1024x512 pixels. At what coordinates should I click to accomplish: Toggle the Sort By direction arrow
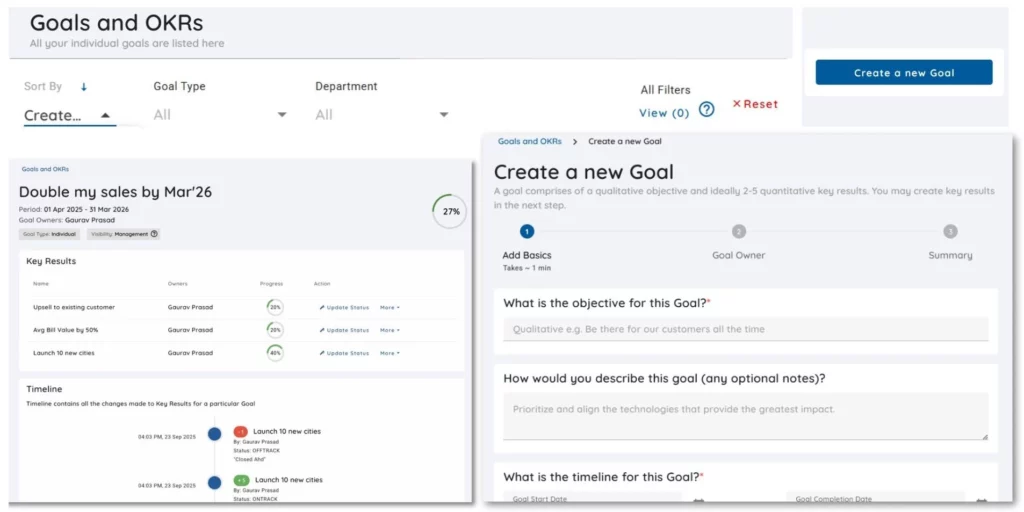click(84, 87)
